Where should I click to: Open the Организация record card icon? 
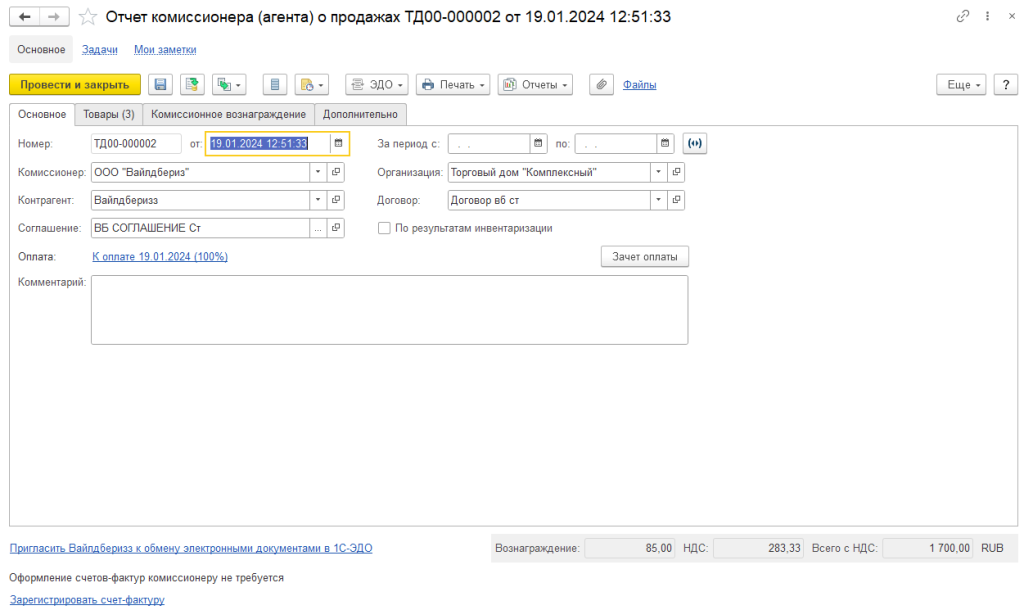click(x=677, y=172)
